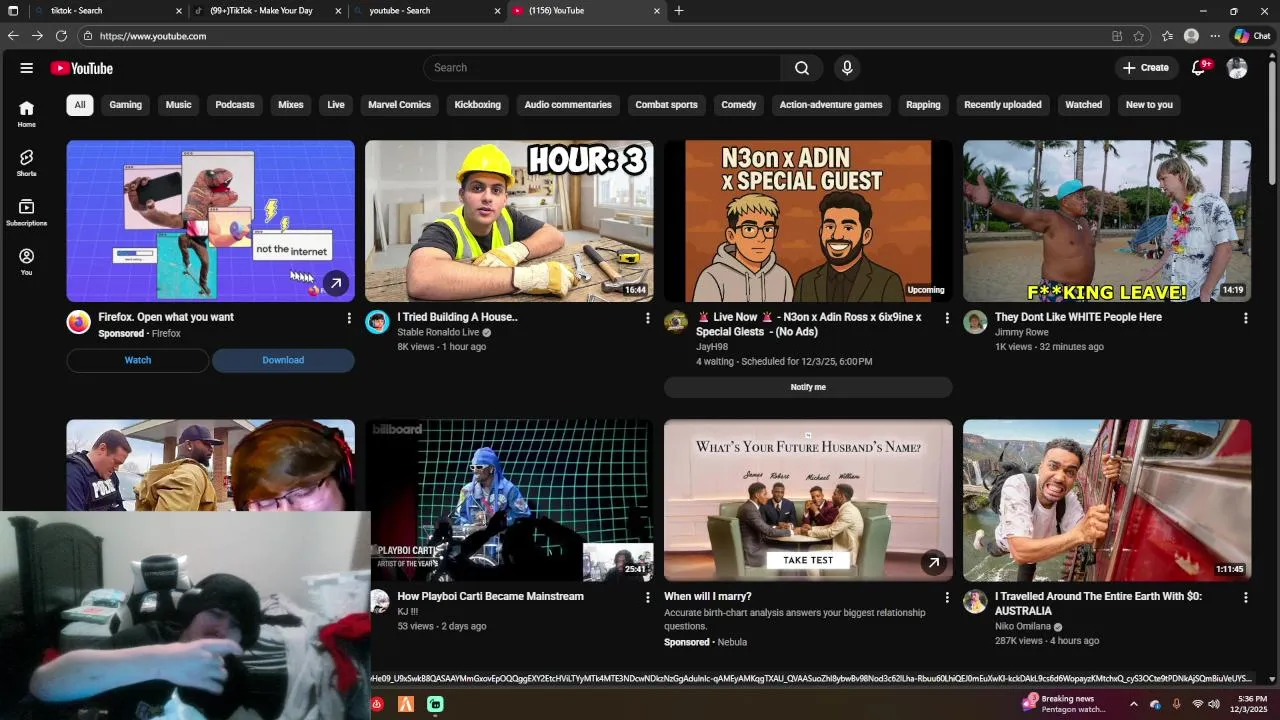This screenshot has height=720, width=1280.
Task: Select the Music filter chip
Action: (178, 105)
